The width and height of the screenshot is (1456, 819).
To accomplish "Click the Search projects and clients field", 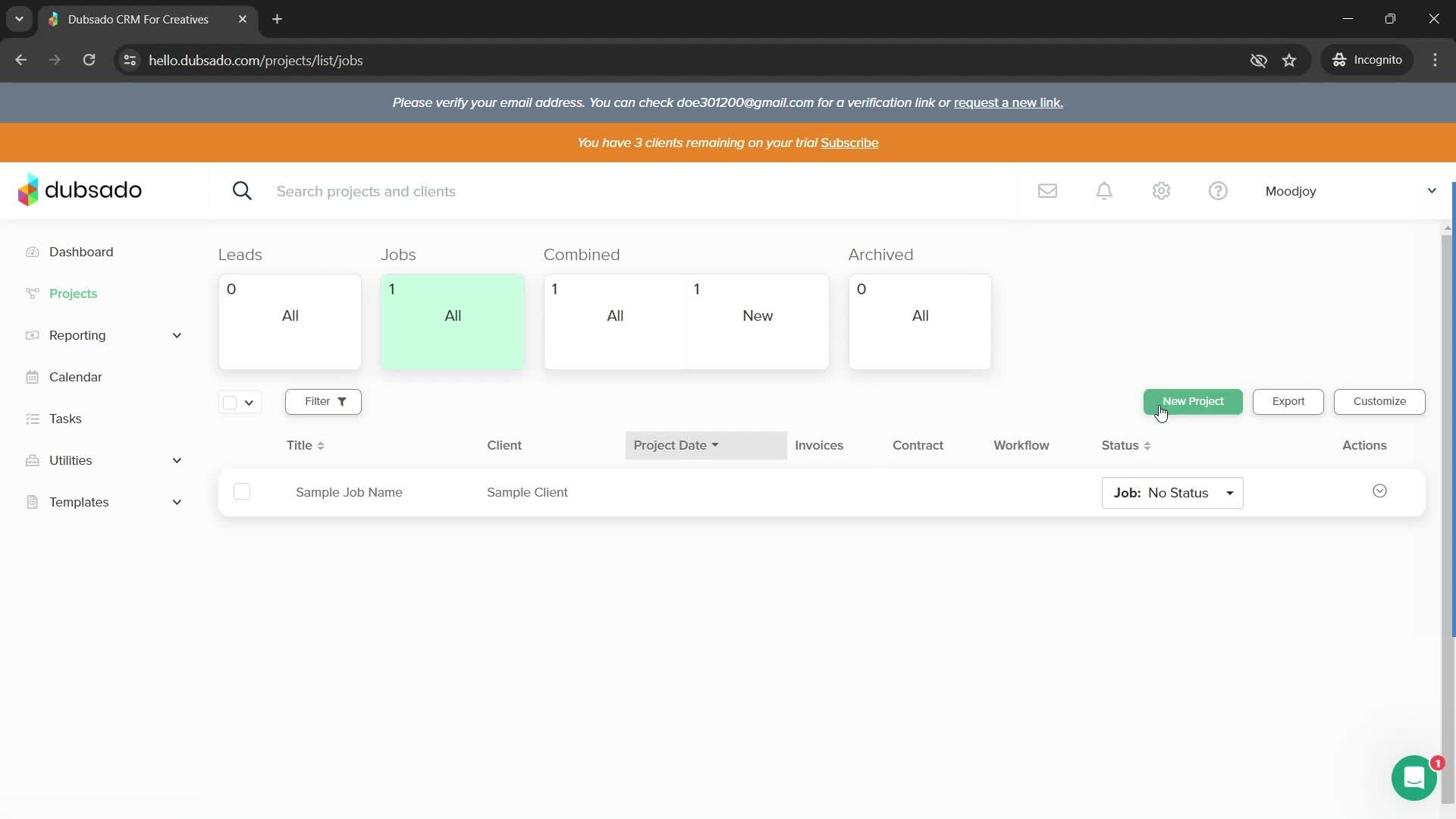I will [637, 191].
